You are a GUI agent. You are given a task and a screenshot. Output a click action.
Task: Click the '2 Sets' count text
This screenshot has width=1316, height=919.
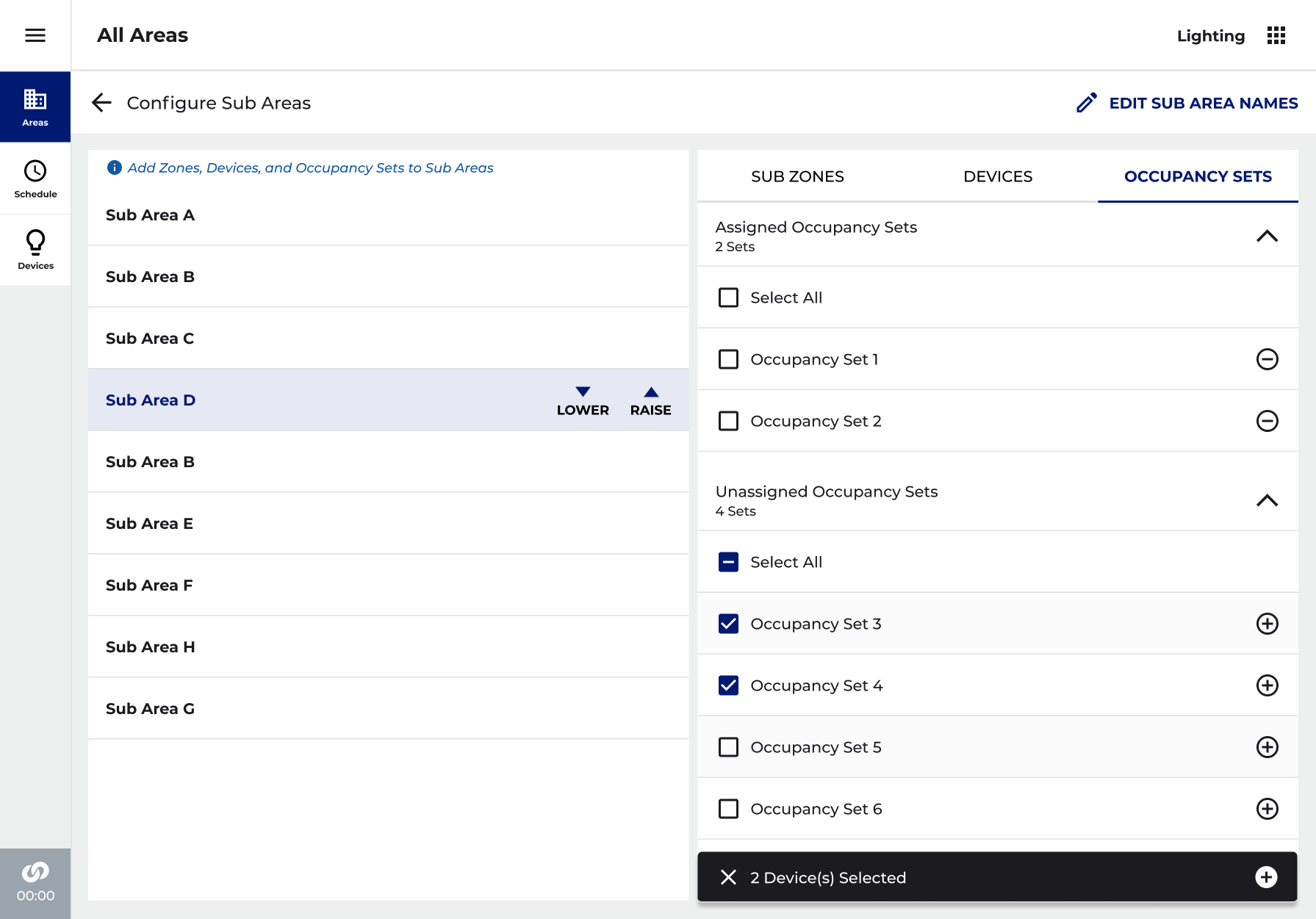pos(735,247)
